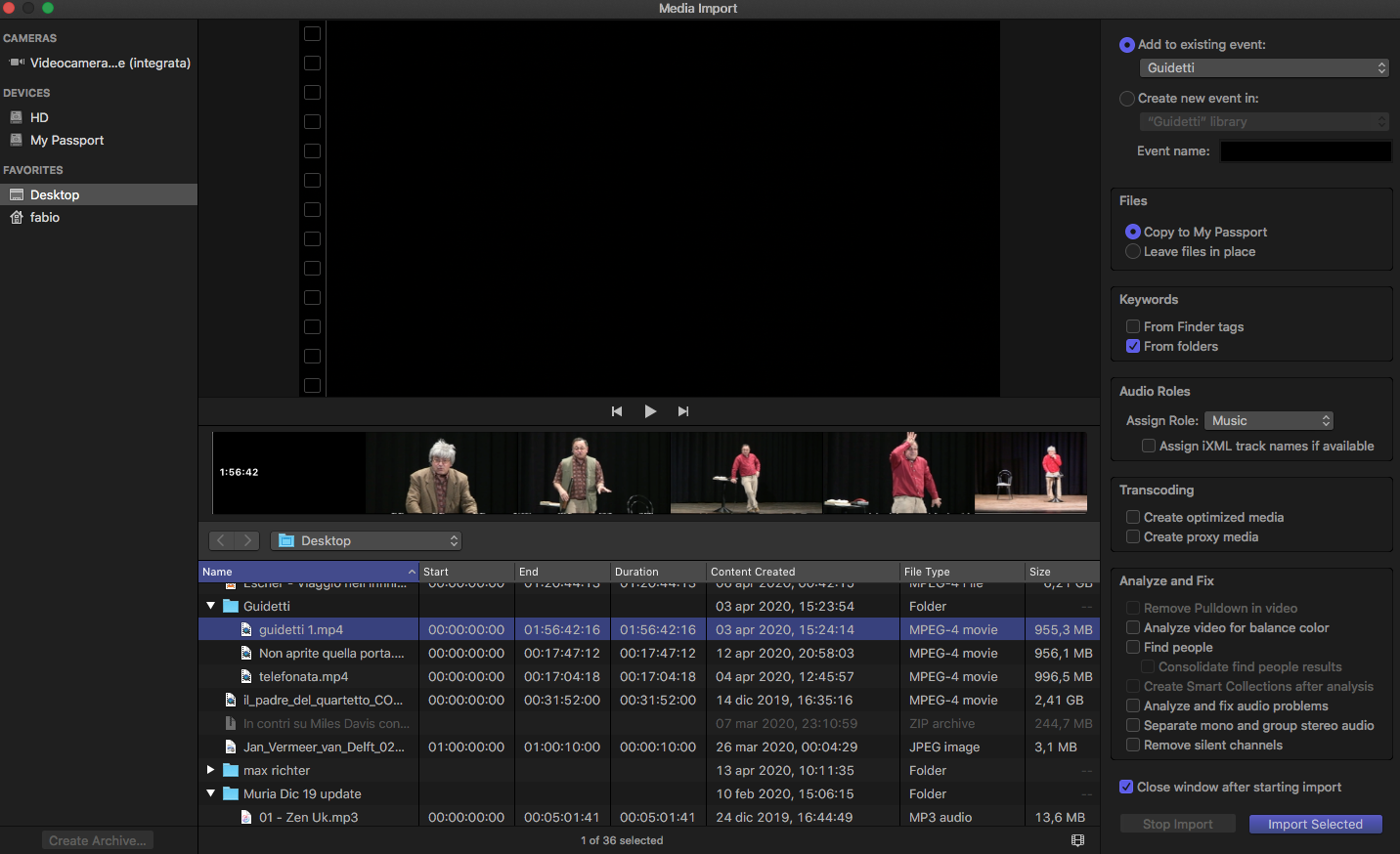Open the Assign Role Music dropdown
Screen dimensions: 1400x854
pos(1269,420)
